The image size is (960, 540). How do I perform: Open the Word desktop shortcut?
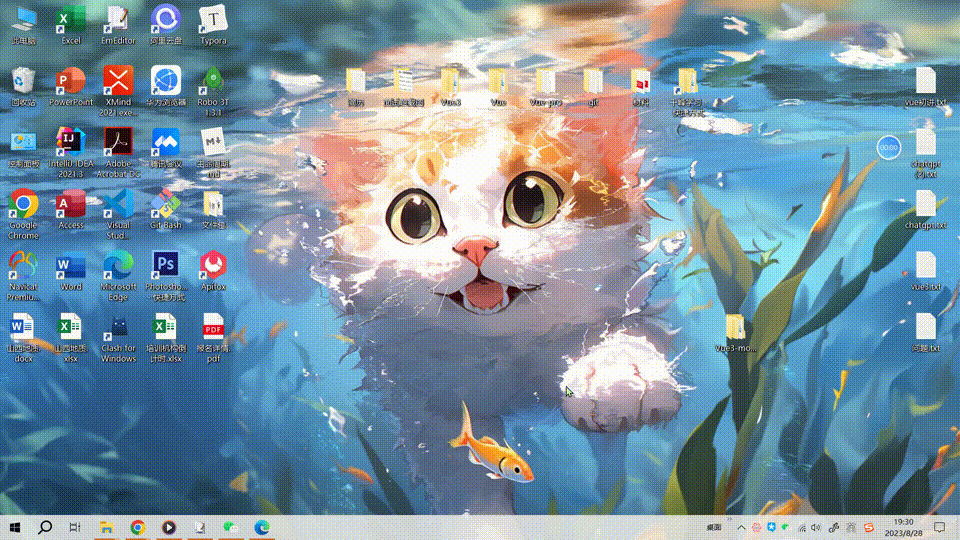[71, 271]
